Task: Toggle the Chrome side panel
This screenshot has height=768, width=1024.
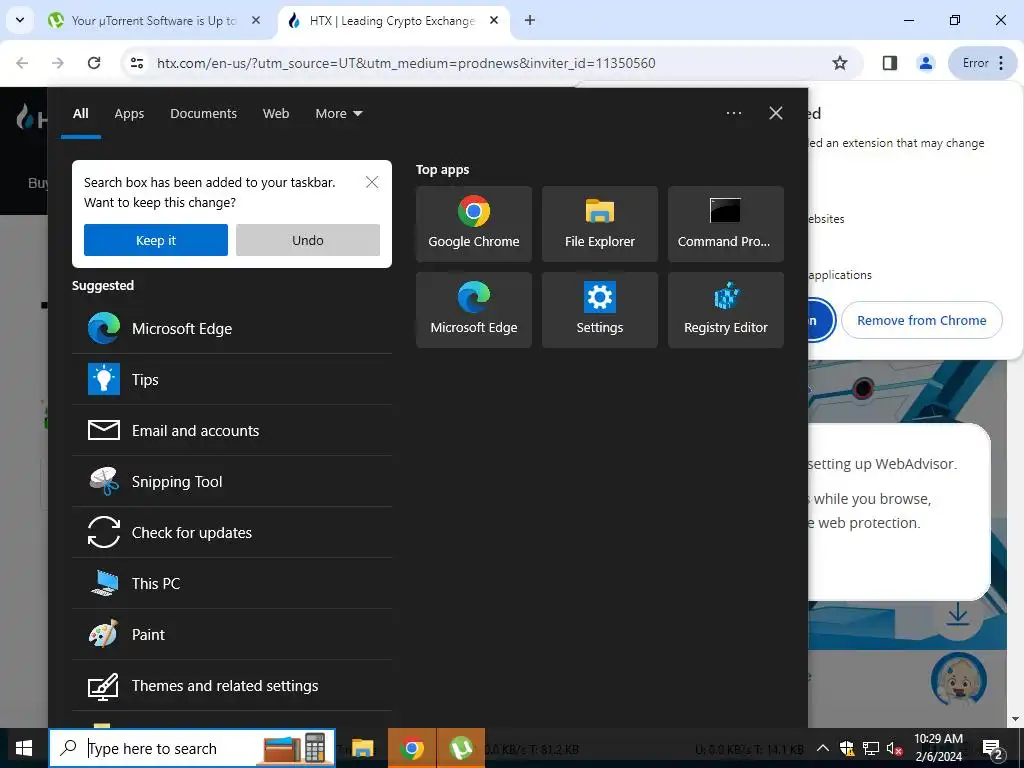Action: tap(889, 63)
